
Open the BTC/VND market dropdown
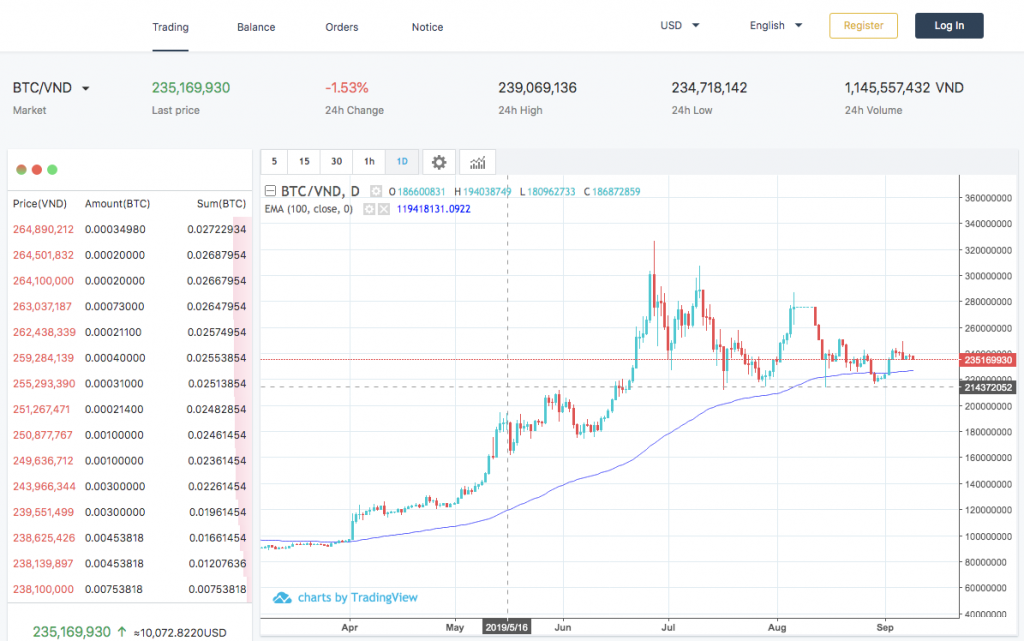click(x=85, y=88)
